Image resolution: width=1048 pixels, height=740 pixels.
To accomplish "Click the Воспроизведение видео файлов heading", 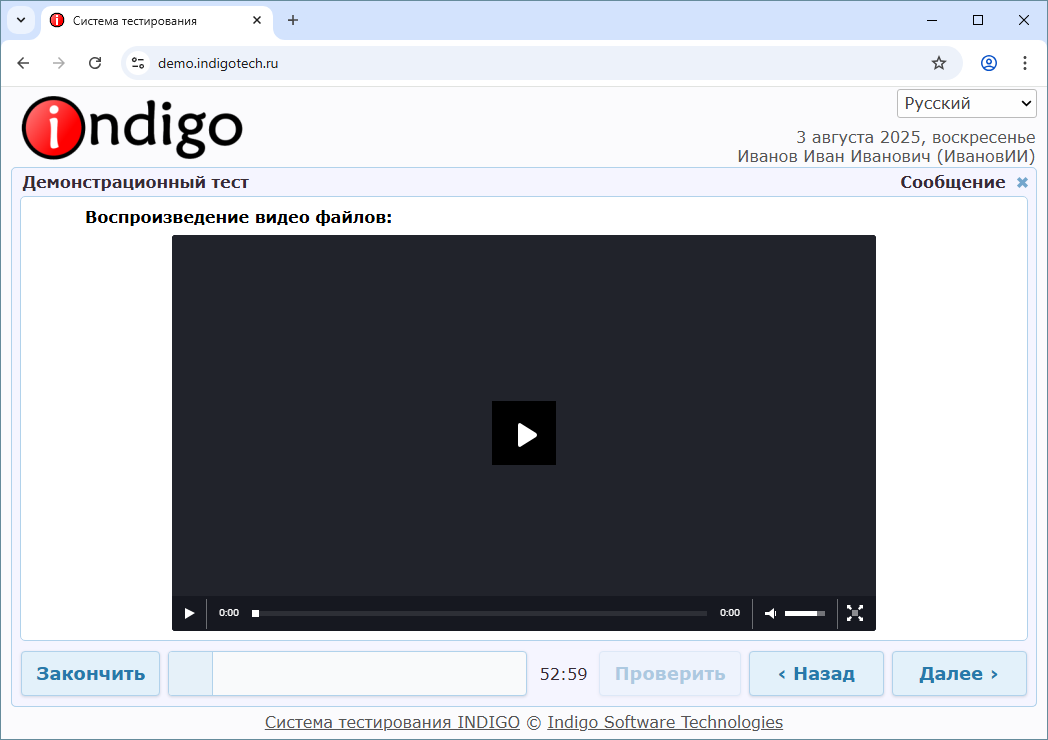I will (239, 217).
